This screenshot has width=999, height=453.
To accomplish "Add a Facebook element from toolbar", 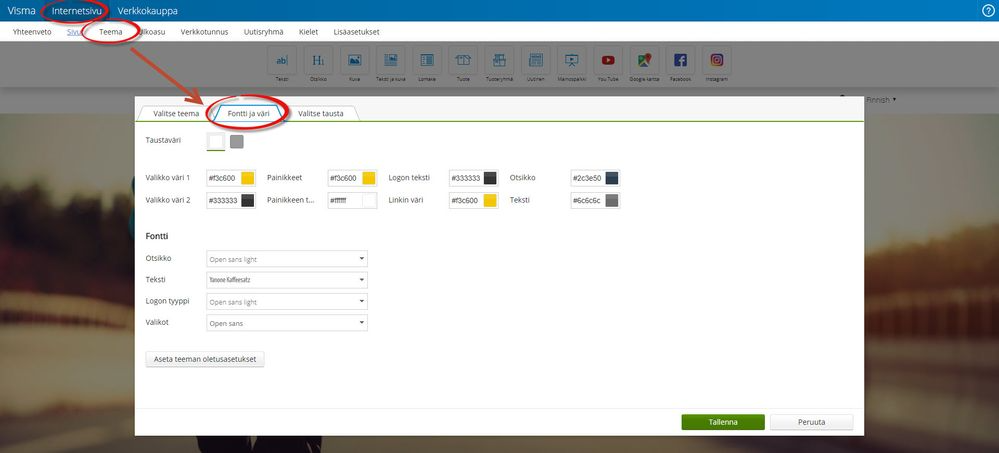I will tap(680, 61).
